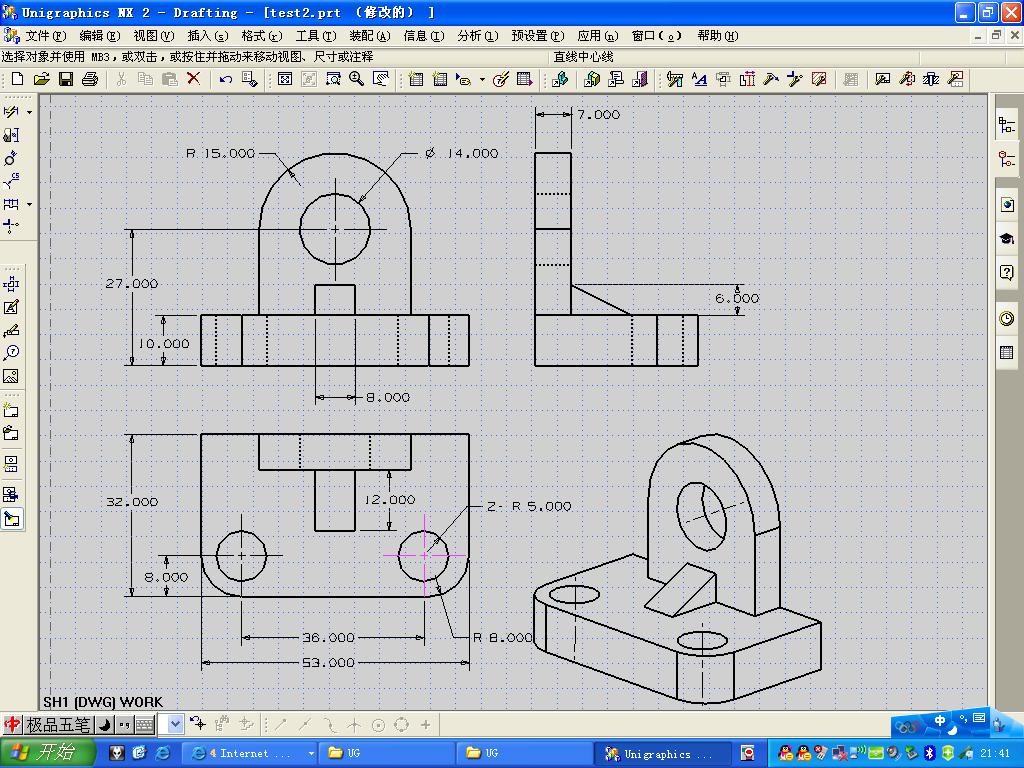Viewport: 1024px width, 768px height.
Task: Switch to the Unigraphics taskbar button
Action: point(662,754)
